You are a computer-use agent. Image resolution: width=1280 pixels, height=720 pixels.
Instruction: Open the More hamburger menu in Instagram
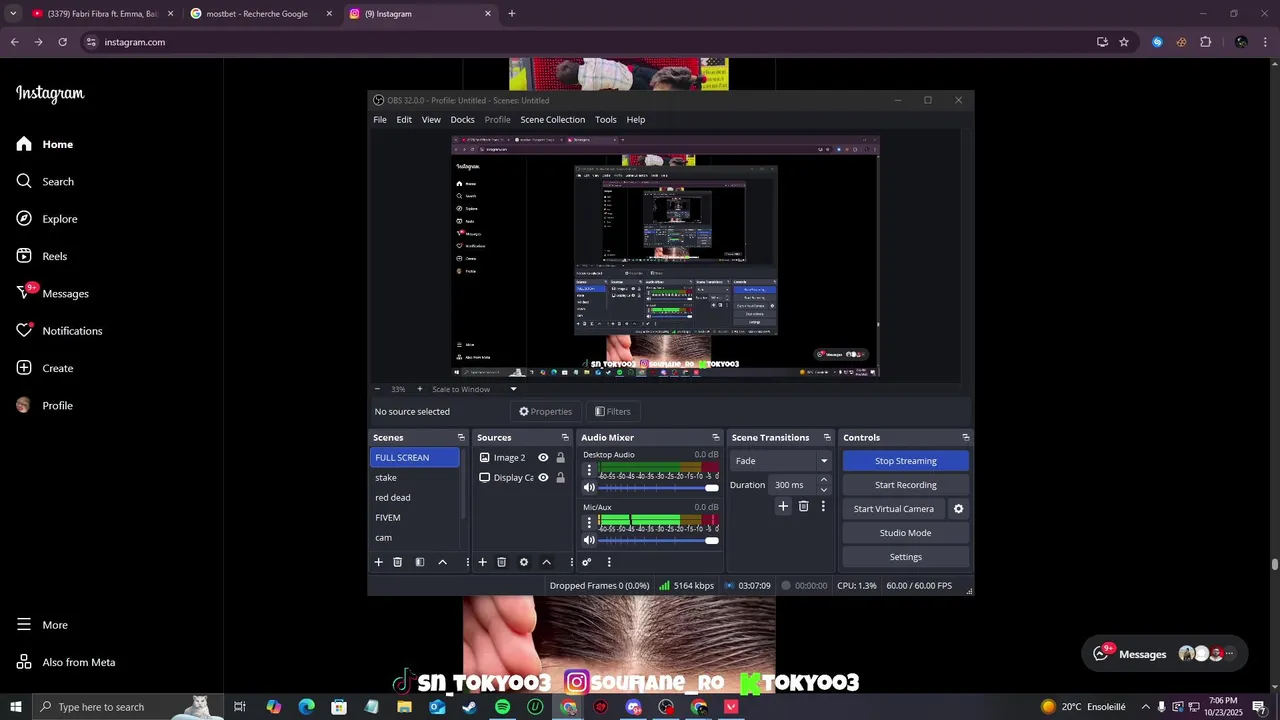point(42,625)
